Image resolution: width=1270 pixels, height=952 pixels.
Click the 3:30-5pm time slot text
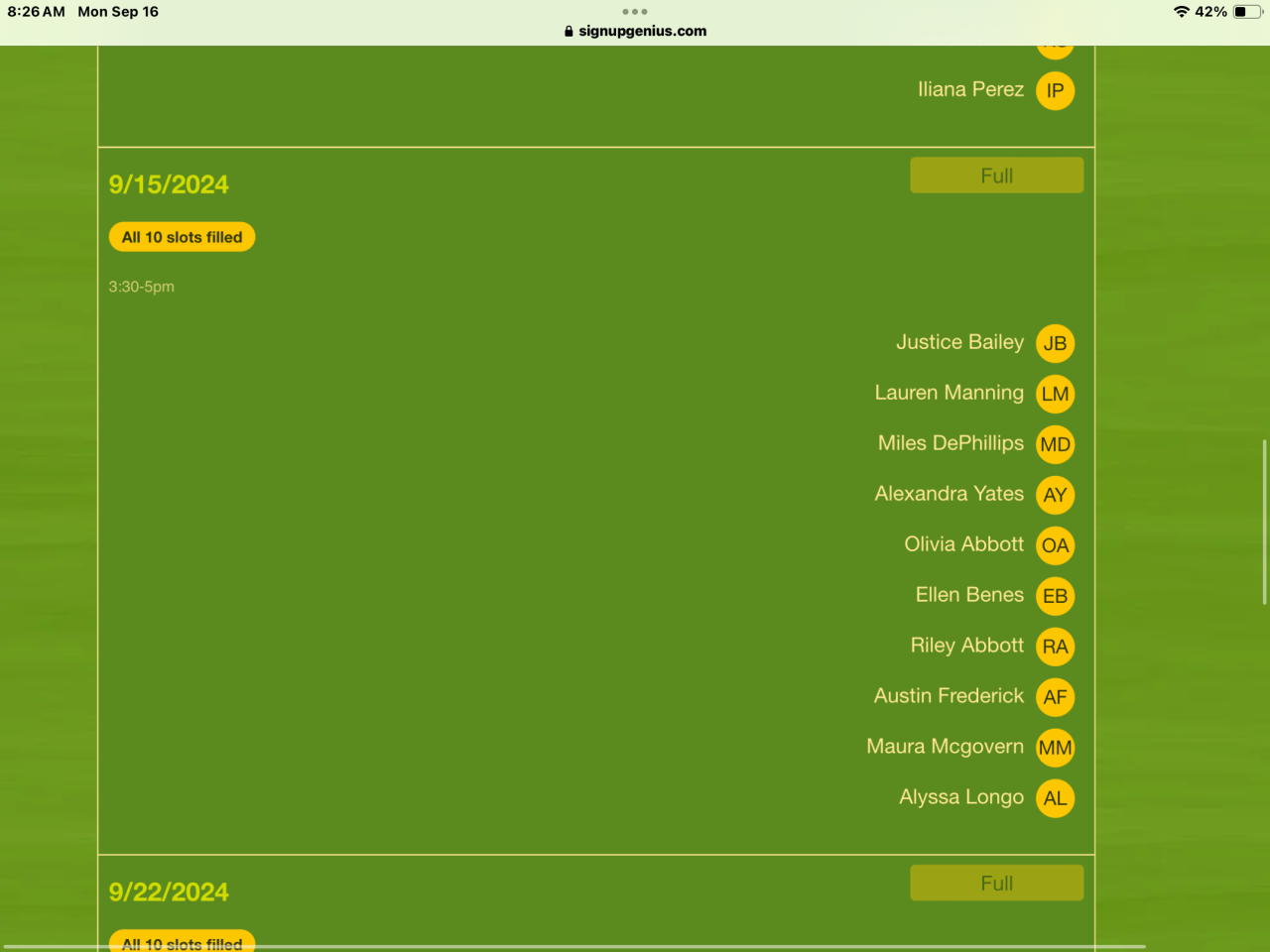coord(142,287)
